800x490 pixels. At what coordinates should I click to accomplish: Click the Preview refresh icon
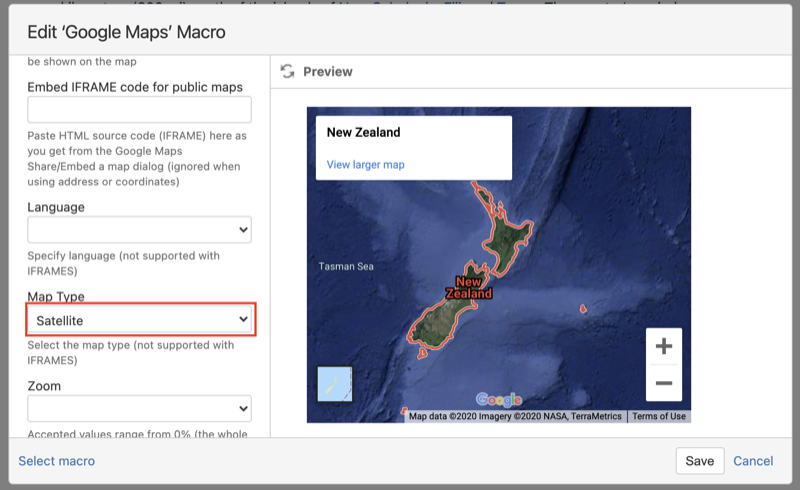[x=288, y=71]
